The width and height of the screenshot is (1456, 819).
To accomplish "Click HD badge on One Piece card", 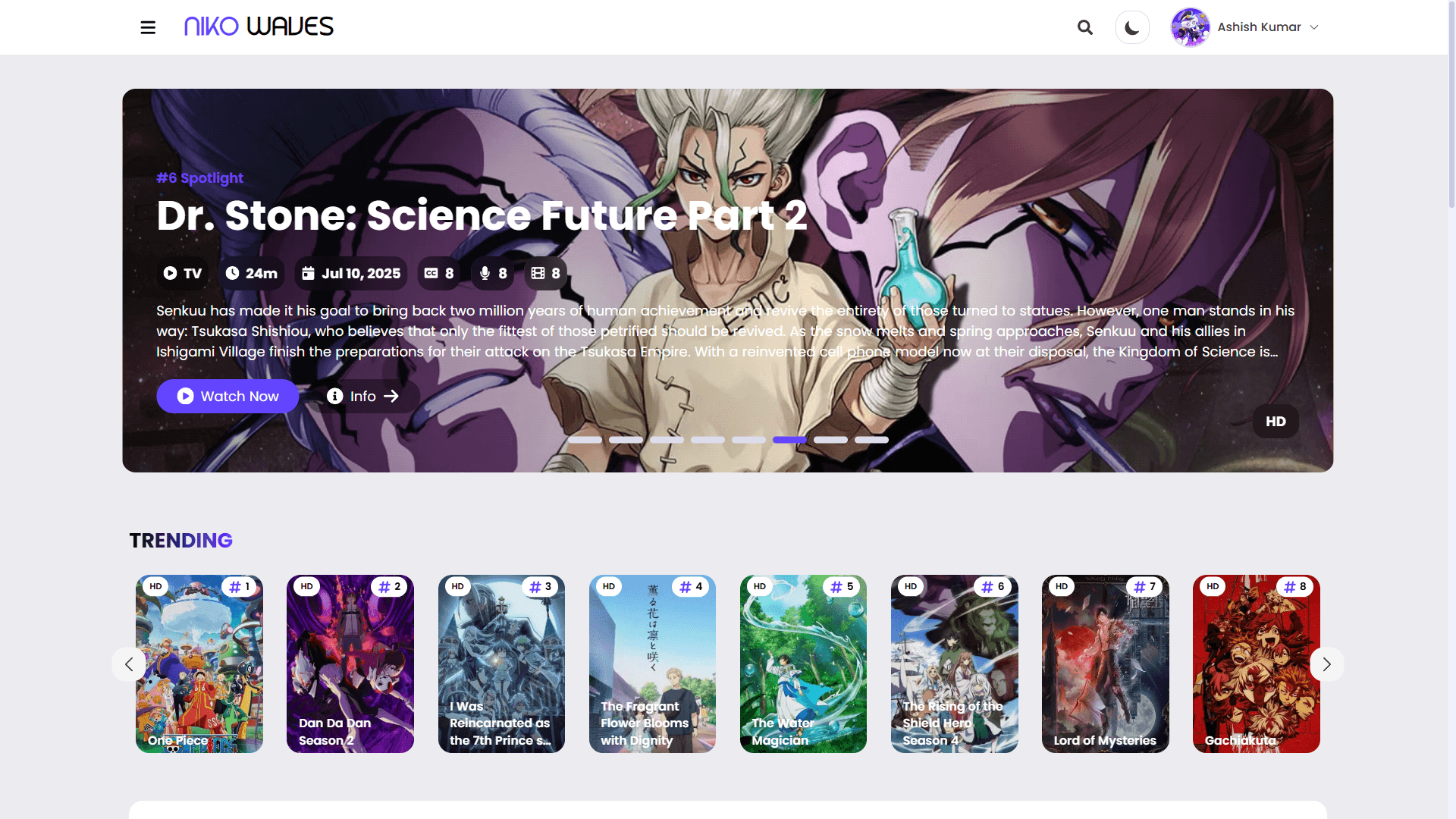I will pyautogui.click(x=155, y=586).
